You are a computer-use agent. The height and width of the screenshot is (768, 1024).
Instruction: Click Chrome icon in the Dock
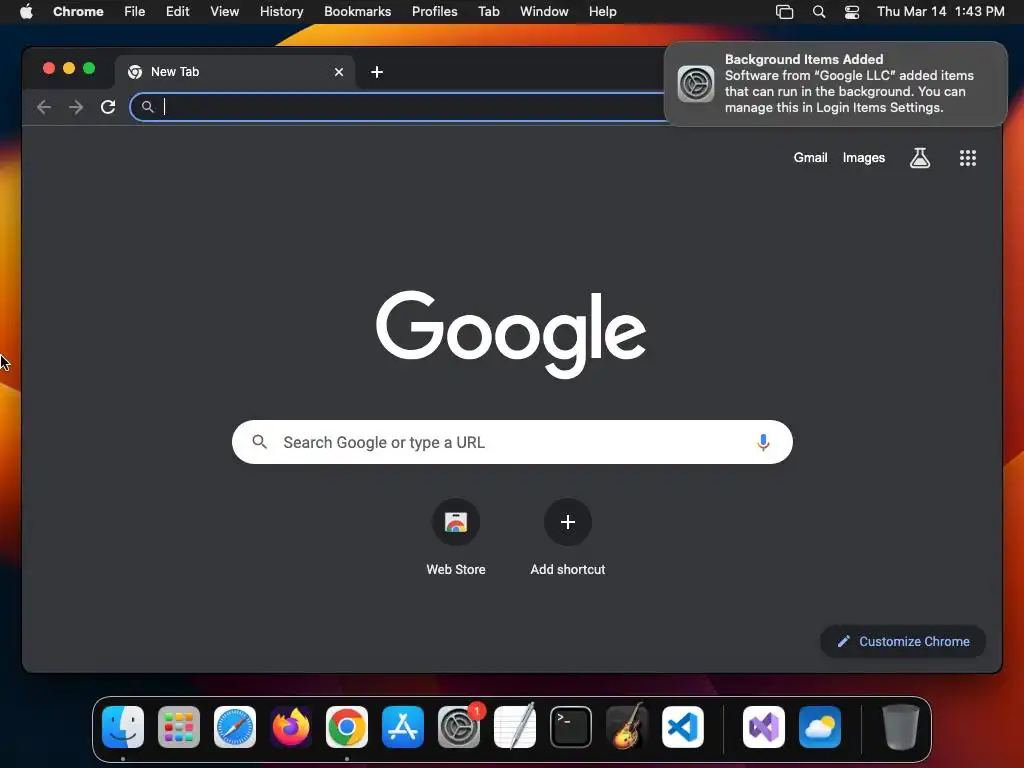pos(347,727)
